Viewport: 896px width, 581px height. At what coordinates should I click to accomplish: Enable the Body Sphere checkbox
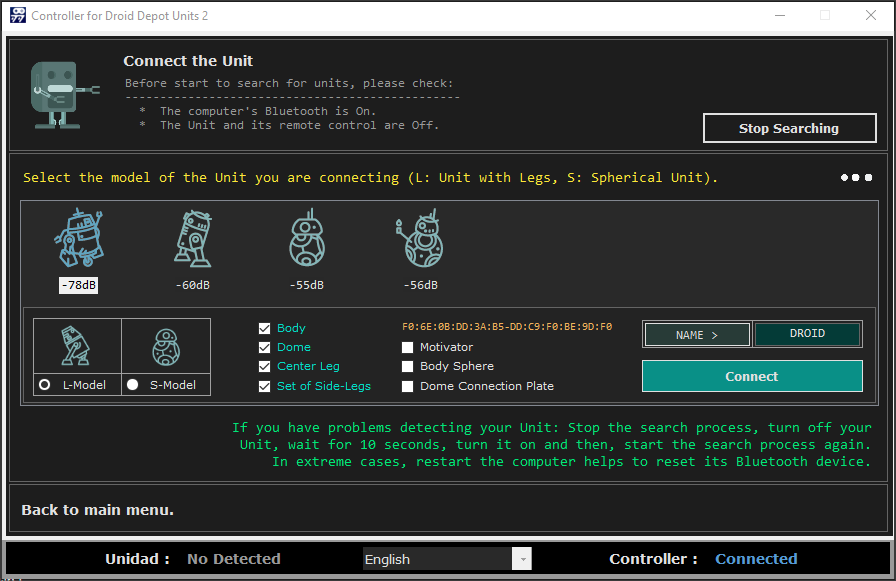coord(407,366)
